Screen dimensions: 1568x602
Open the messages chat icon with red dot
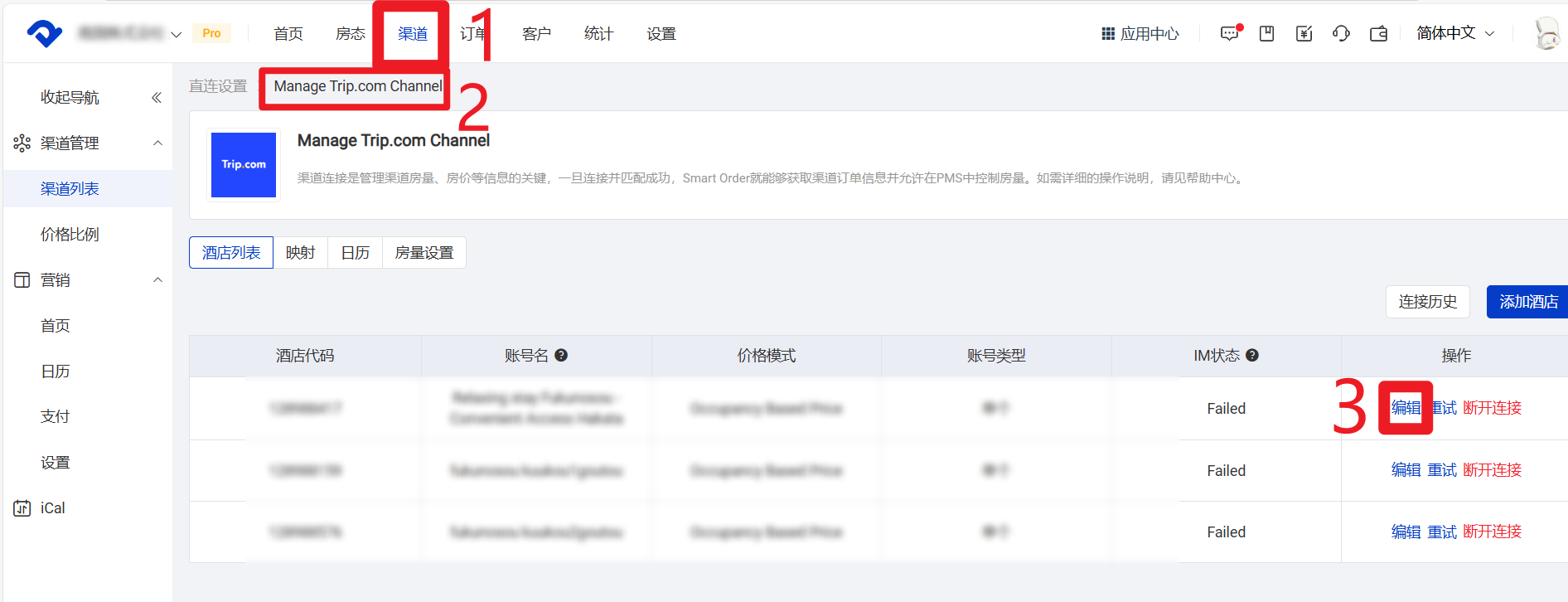pos(1230,33)
